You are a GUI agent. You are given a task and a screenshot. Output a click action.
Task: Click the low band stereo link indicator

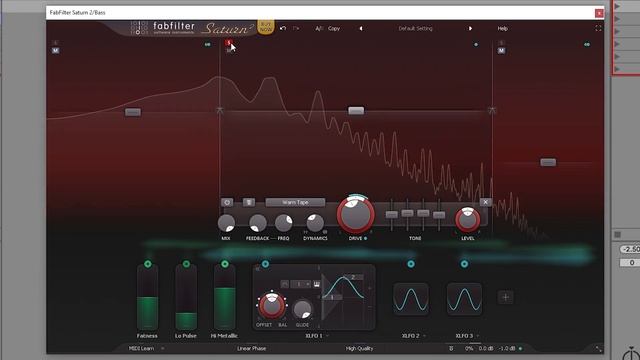[x=207, y=44]
